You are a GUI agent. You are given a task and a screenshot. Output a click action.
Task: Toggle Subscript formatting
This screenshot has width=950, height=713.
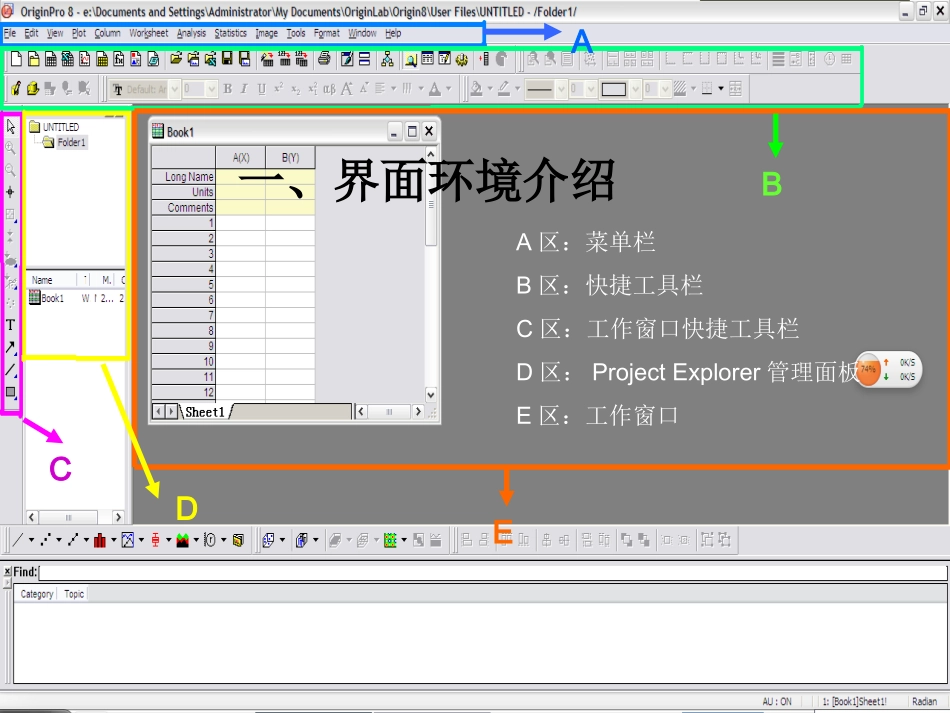(295, 89)
